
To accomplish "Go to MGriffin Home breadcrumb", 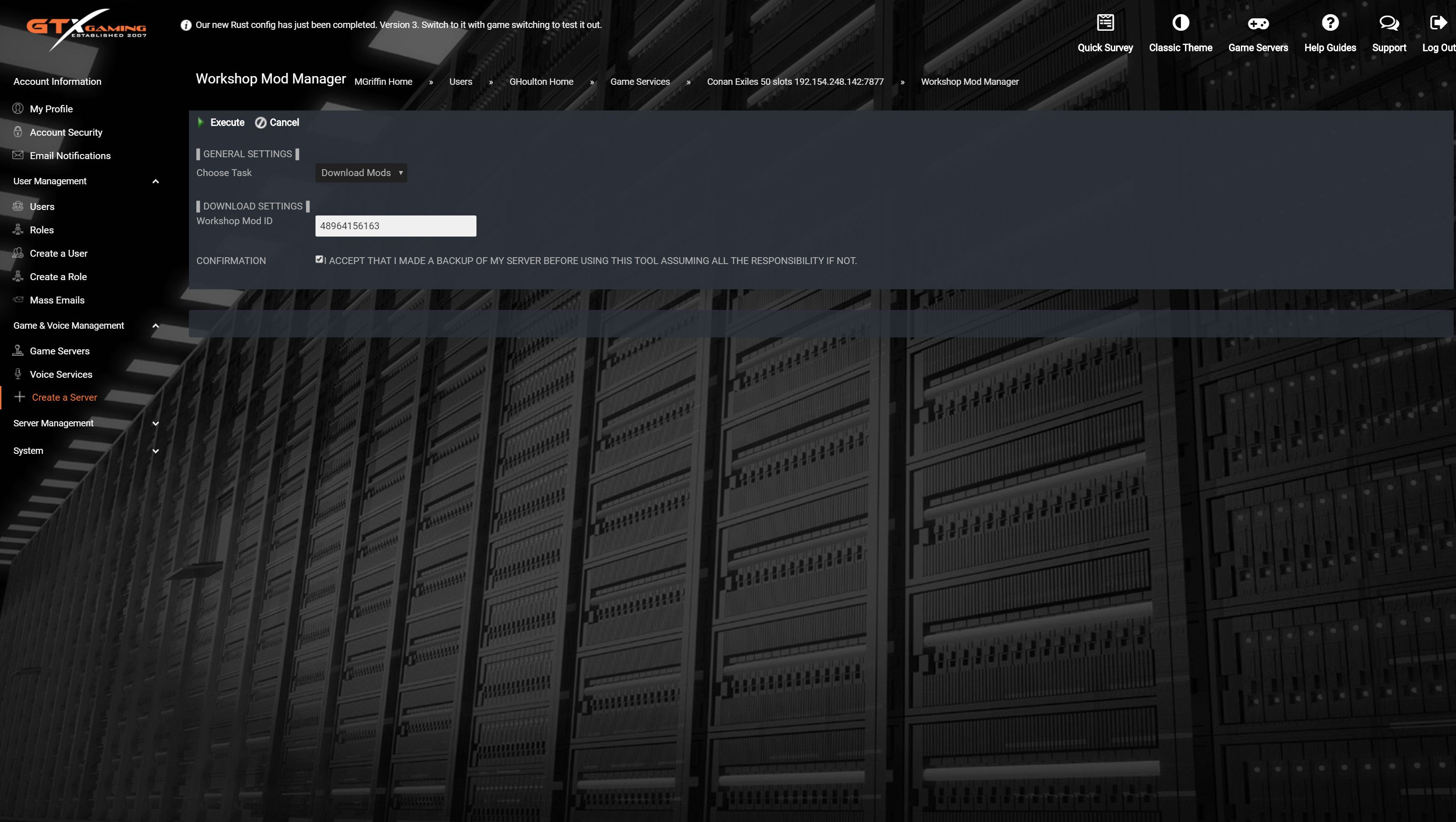I will coord(383,81).
